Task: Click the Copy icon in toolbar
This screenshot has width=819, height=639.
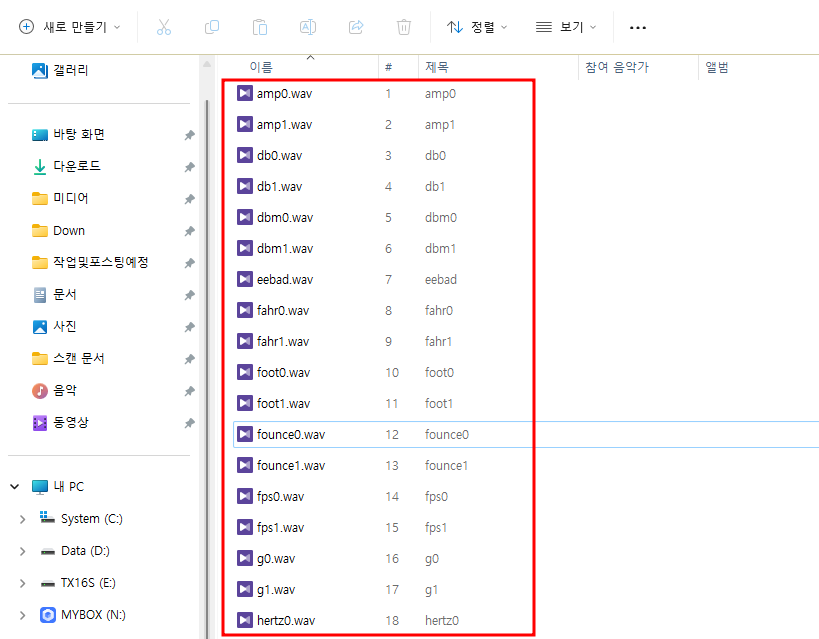Action: [212, 27]
